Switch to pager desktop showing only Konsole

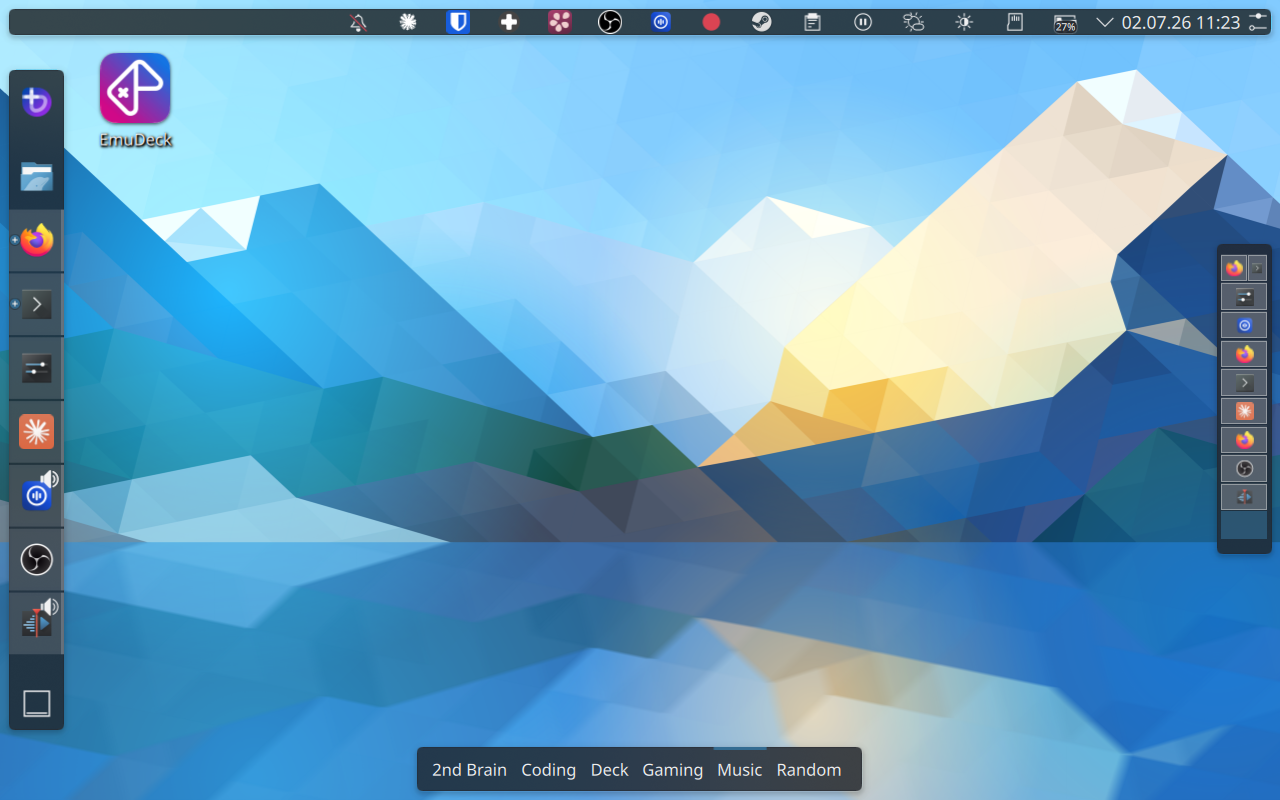[1244, 383]
